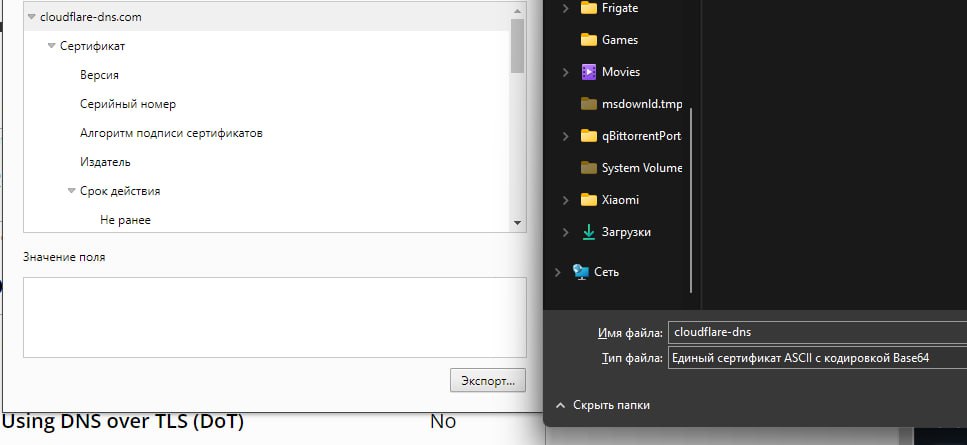Open the msdownld.tmp folder icon
Viewport: 967px width, 445px height.
pos(589,104)
